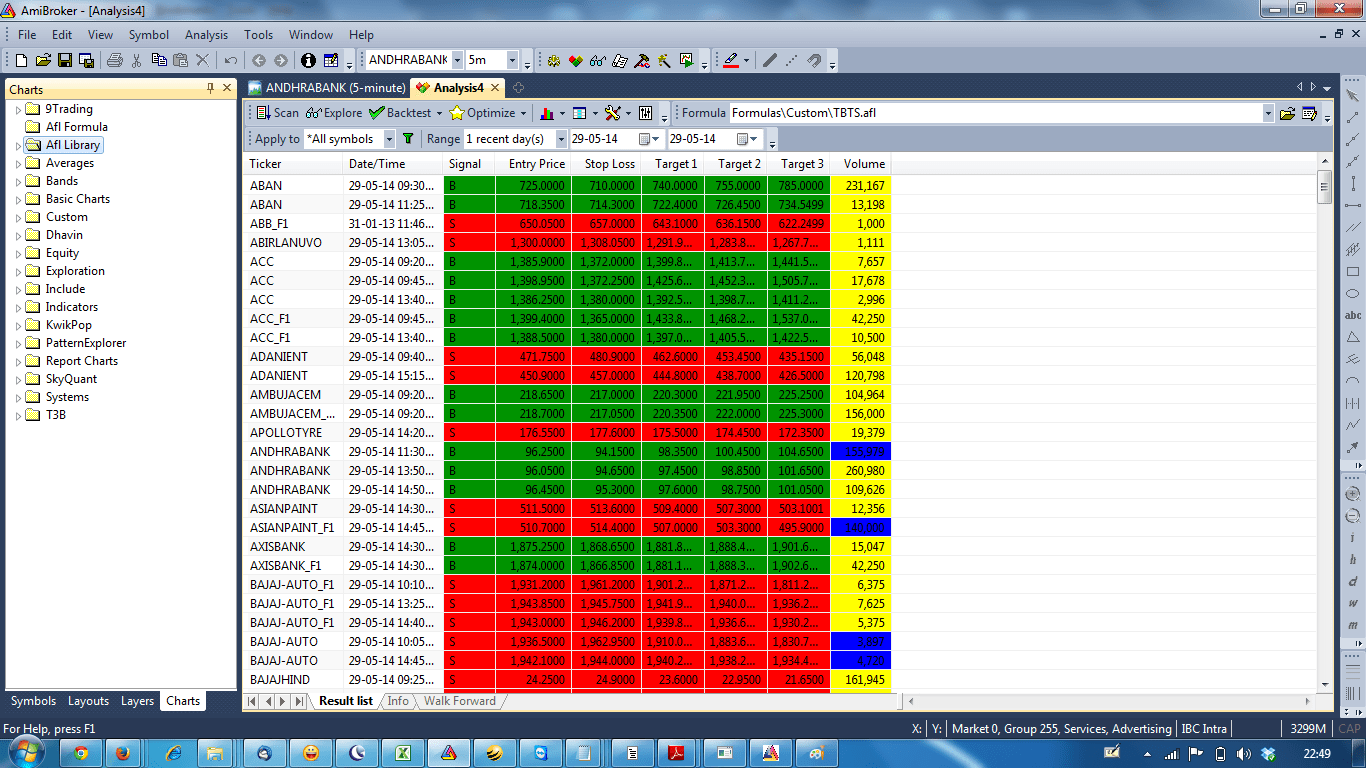The image size is (1366, 768).
Task: Select the PatternExplorer folder
Action: tap(86, 343)
